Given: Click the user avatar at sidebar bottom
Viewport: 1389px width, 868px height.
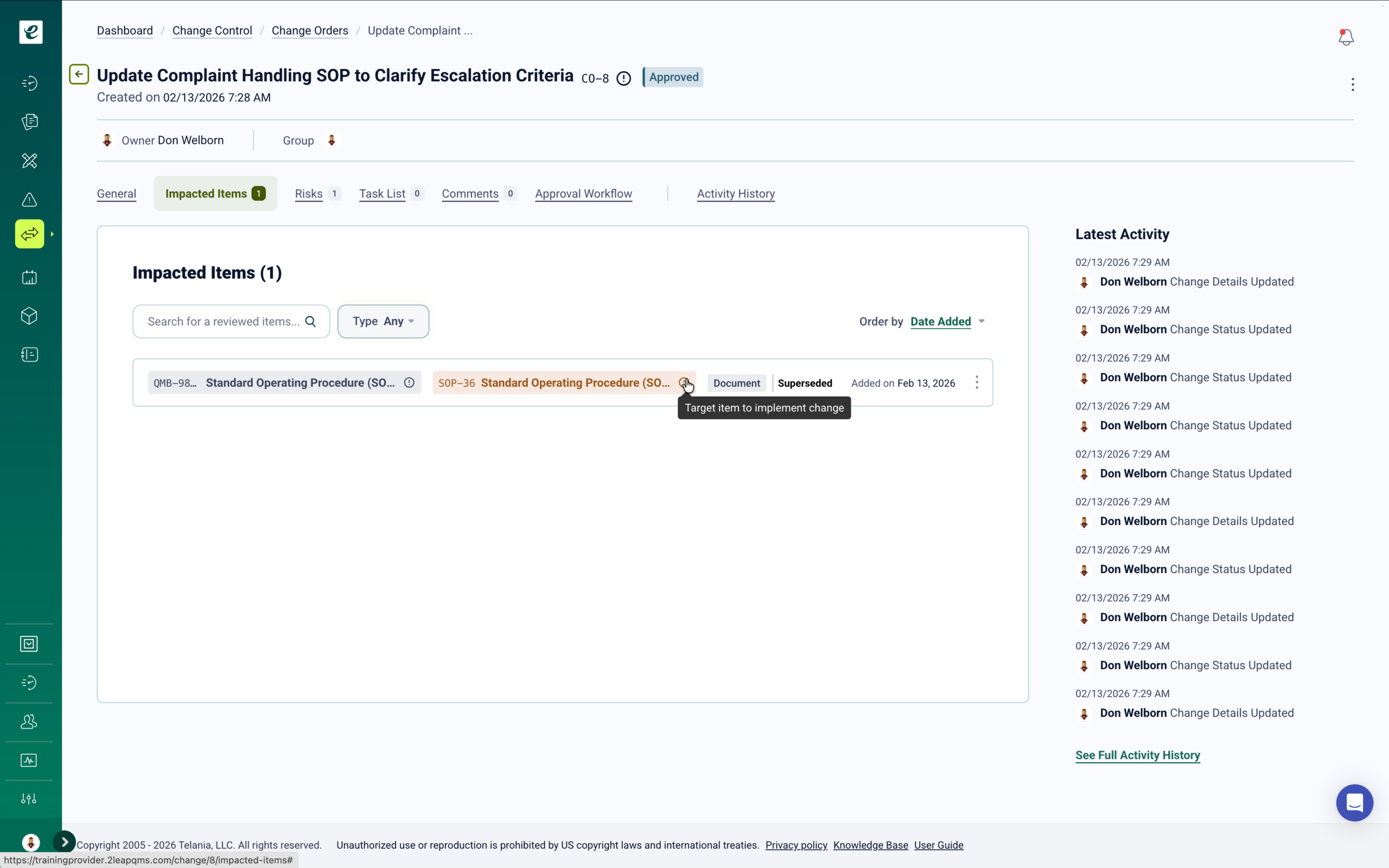Looking at the screenshot, I should [x=30, y=842].
